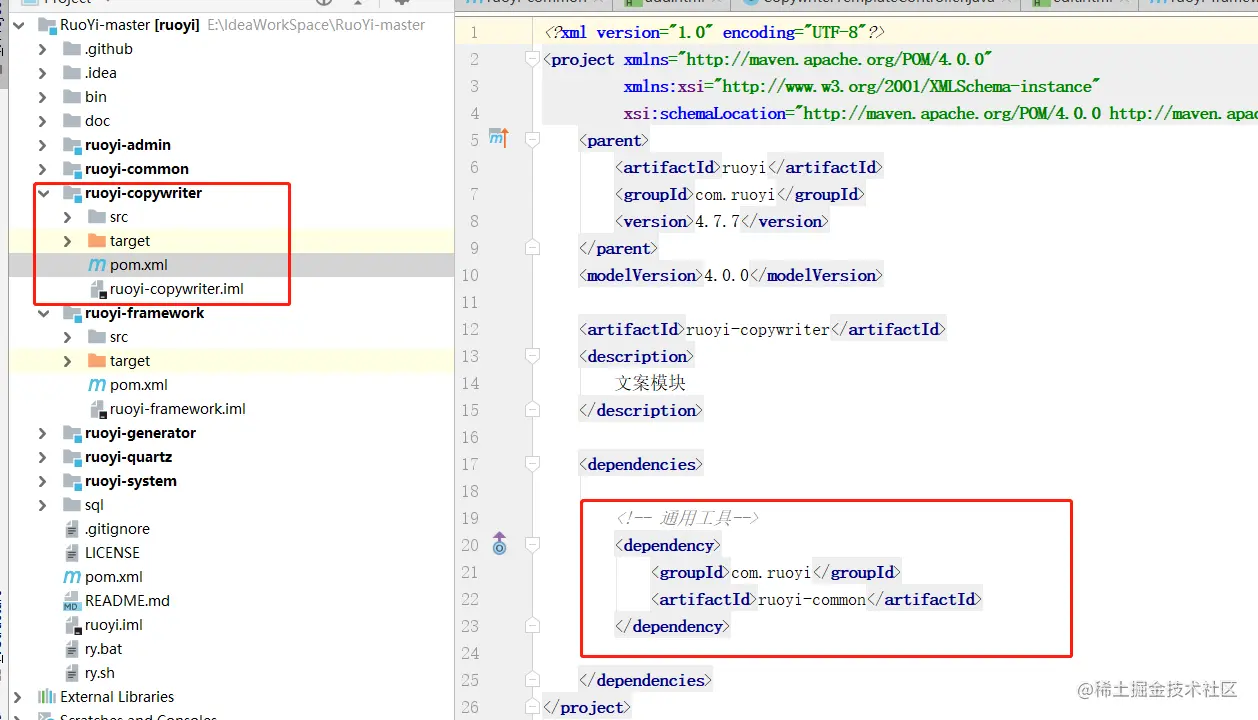The image size is (1258, 720).
Task: Click ruoyi.iml file icon
Action: tap(72, 626)
